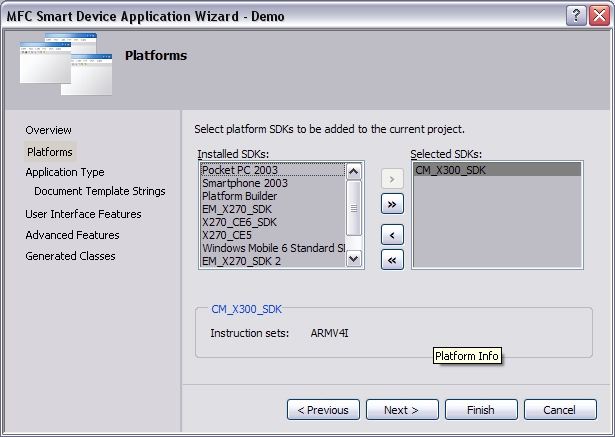Screen dimensions: 615x437
Task: Click the Installed SDKs scrollbar thumb
Action: pos(354,208)
